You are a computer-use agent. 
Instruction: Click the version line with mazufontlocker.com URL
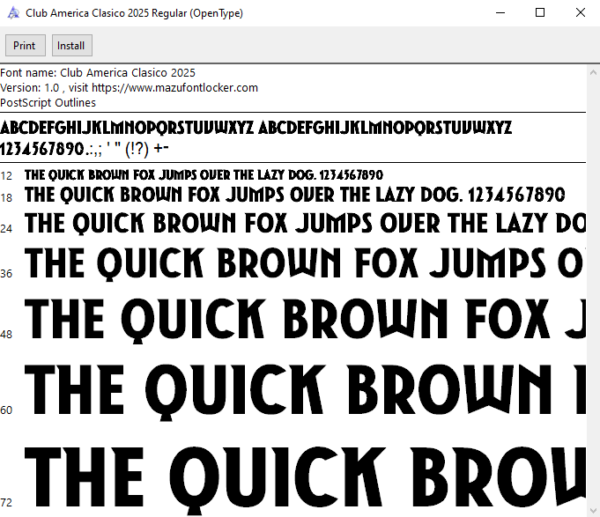(x=129, y=88)
